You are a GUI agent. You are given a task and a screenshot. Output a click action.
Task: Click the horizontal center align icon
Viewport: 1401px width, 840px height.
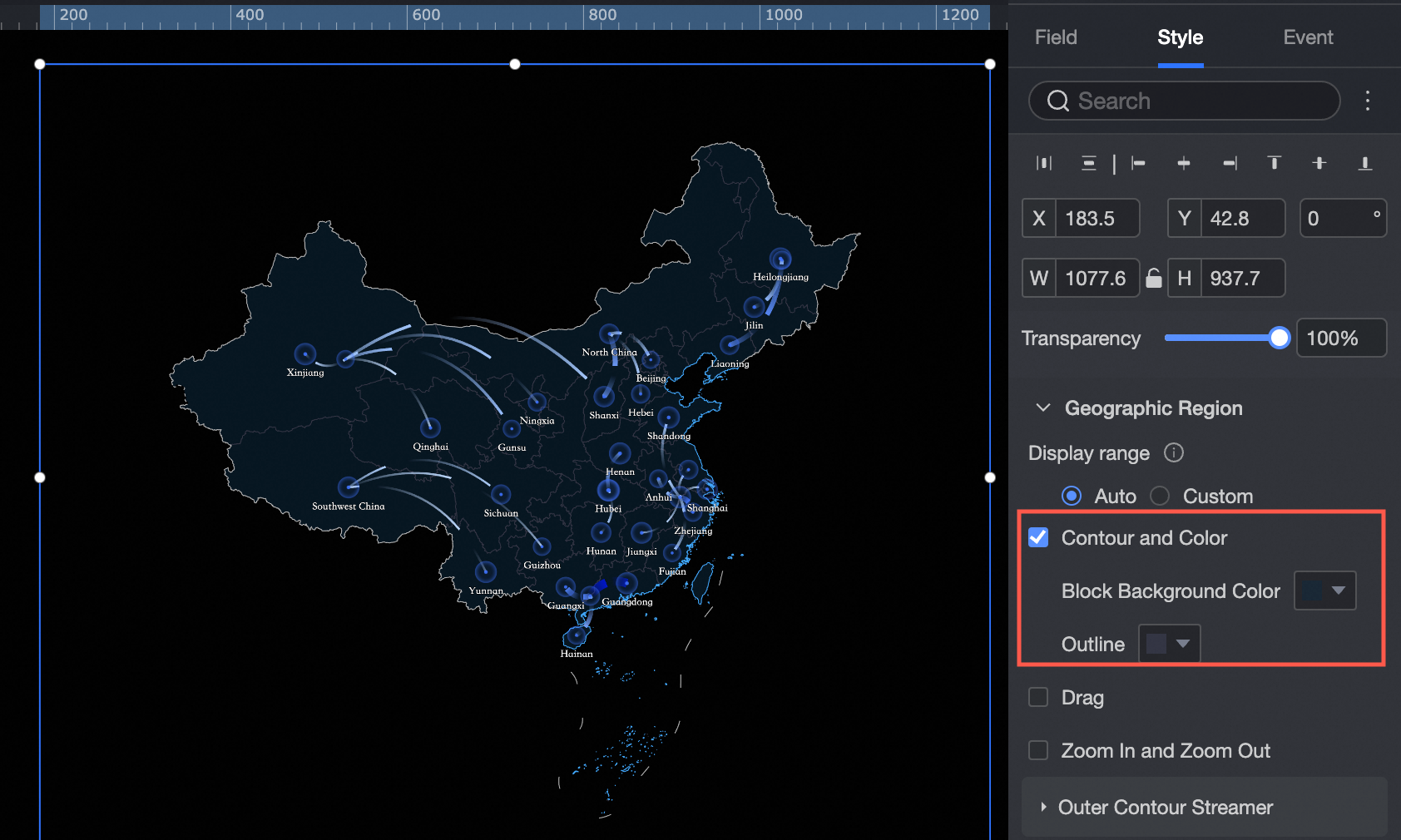point(1184,163)
